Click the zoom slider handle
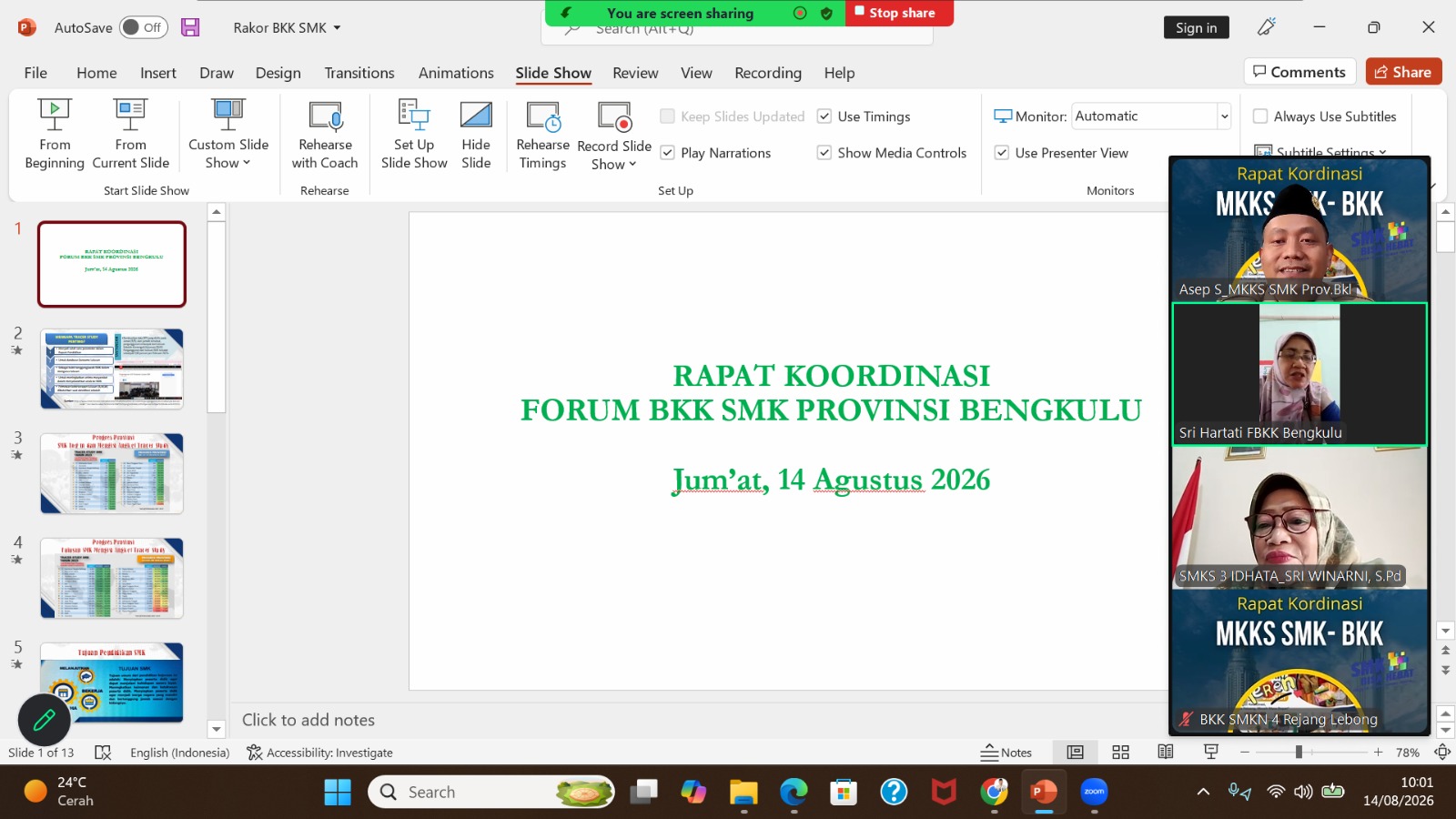Screen dimensions: 1456x819 (x=1299, y=753)
